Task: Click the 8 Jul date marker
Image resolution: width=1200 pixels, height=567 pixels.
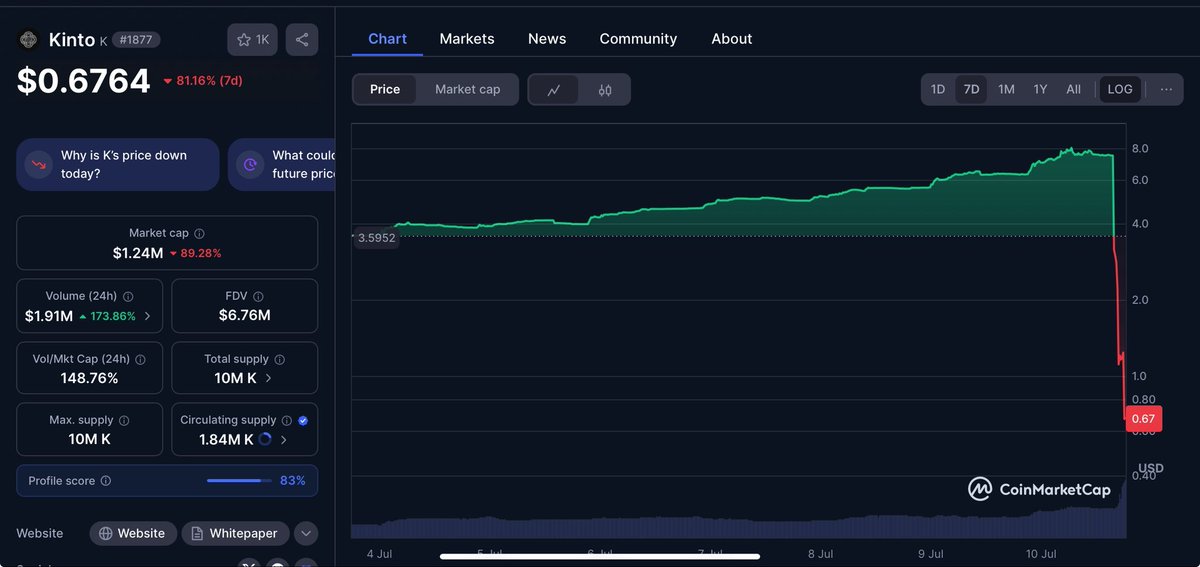Action: click(820, 554)
